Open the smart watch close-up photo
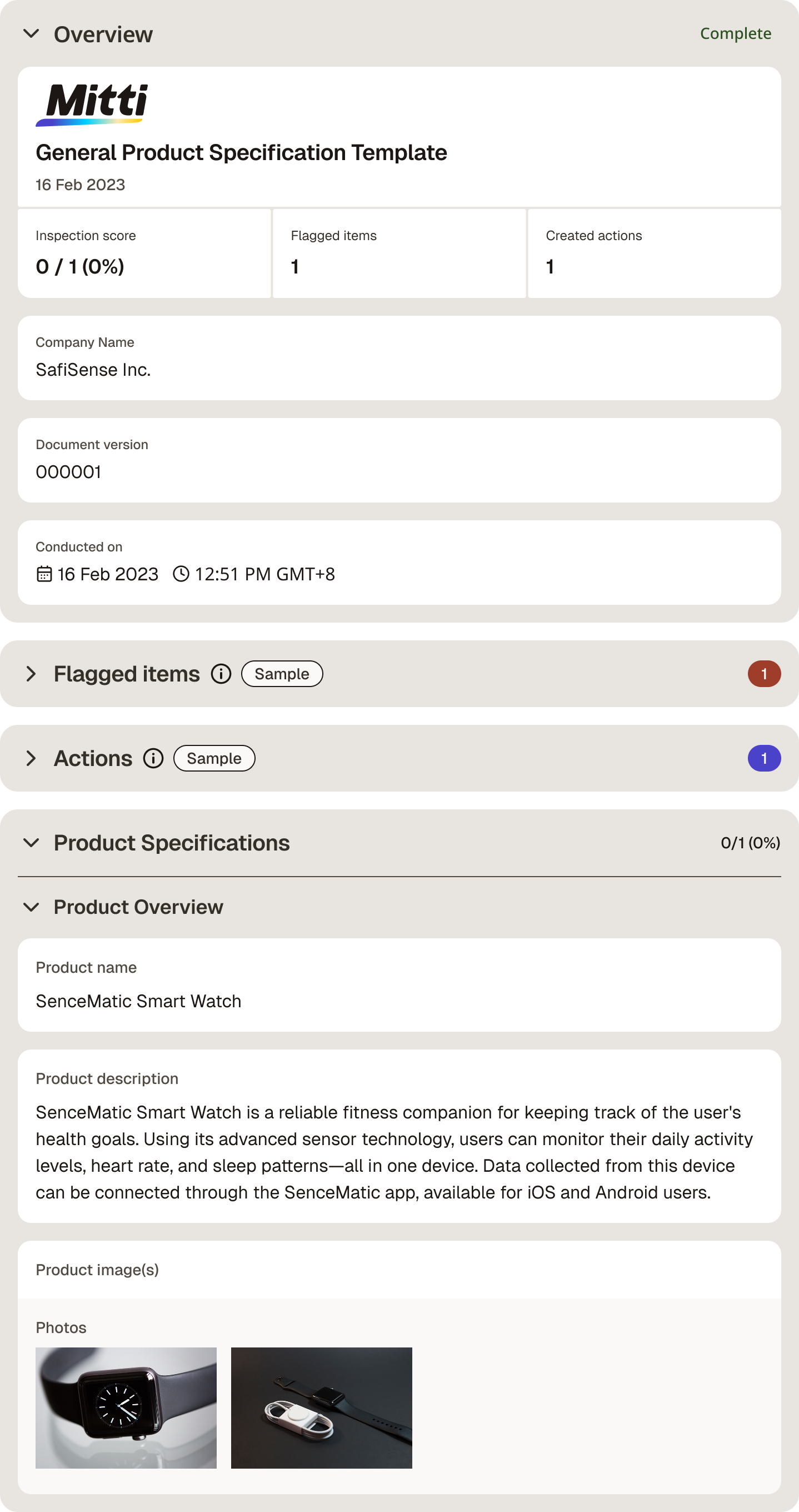 pos(126,1407)
